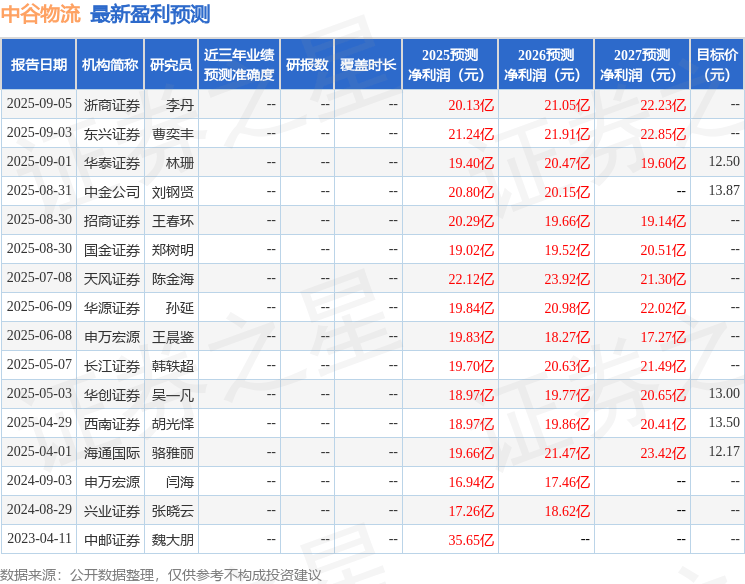Select the 中邮证券 institution cell
This screenshot has width=745, height=584.
[112, 540]
